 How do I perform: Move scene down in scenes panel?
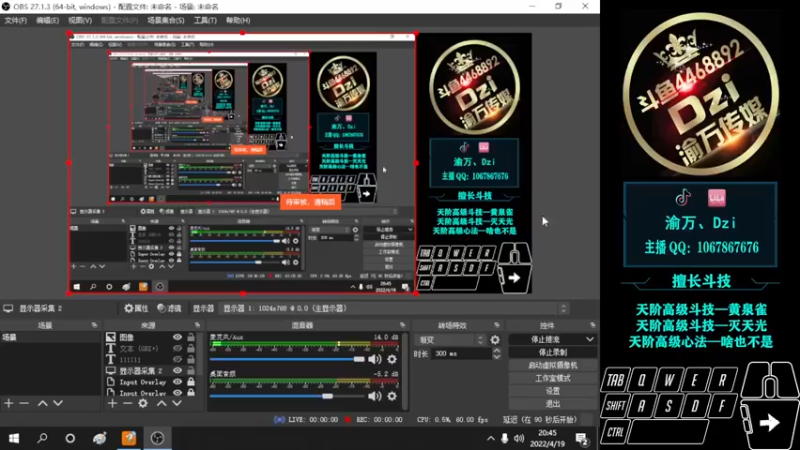pyautogui.click(x=58, y=403)
